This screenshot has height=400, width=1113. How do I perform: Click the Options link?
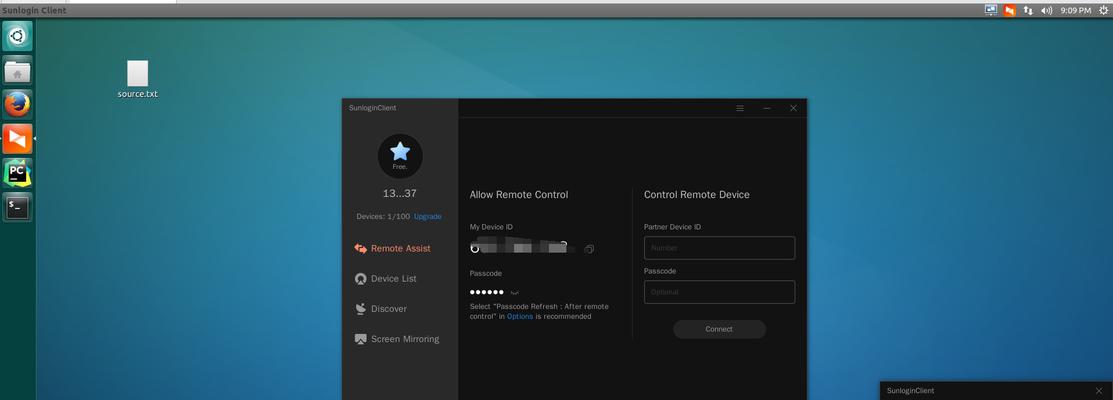(520, 316)
